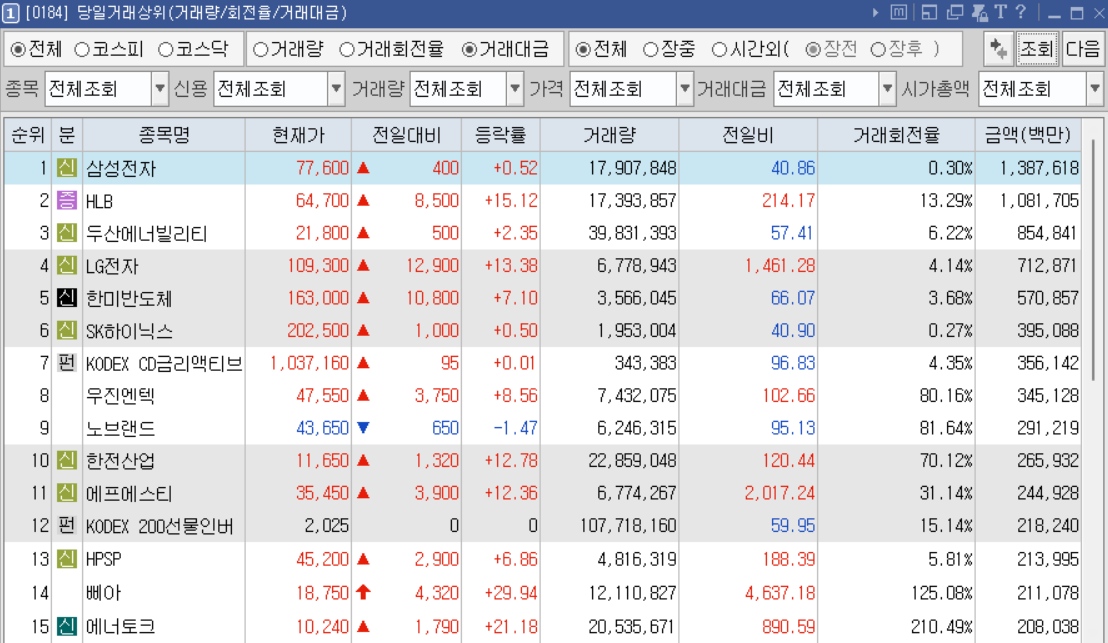
Task: Toggle the pin lock icon in title bar
Action: [979, 13]
